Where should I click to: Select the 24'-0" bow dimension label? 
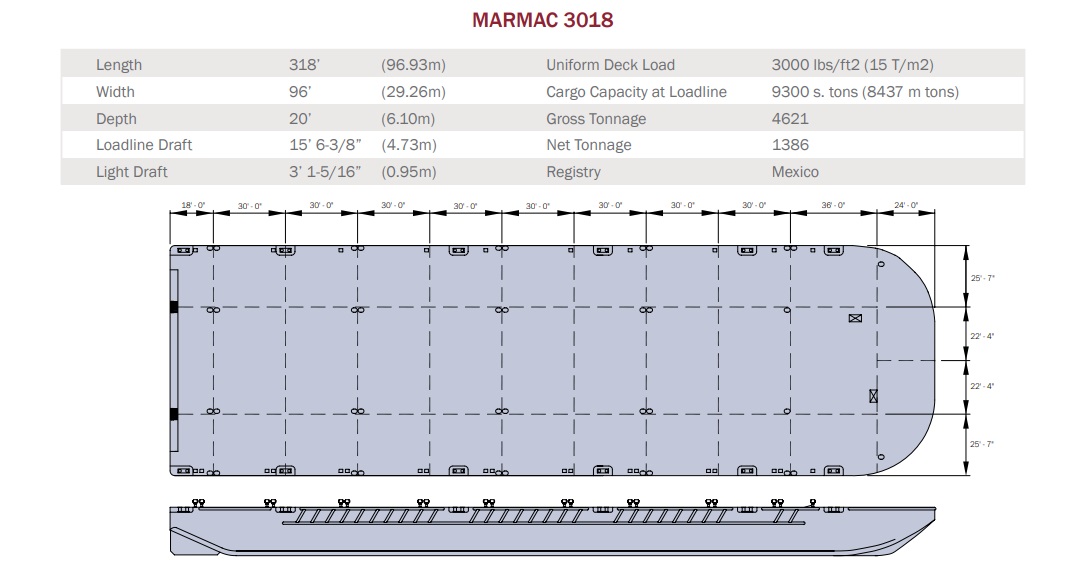[906, 205]
